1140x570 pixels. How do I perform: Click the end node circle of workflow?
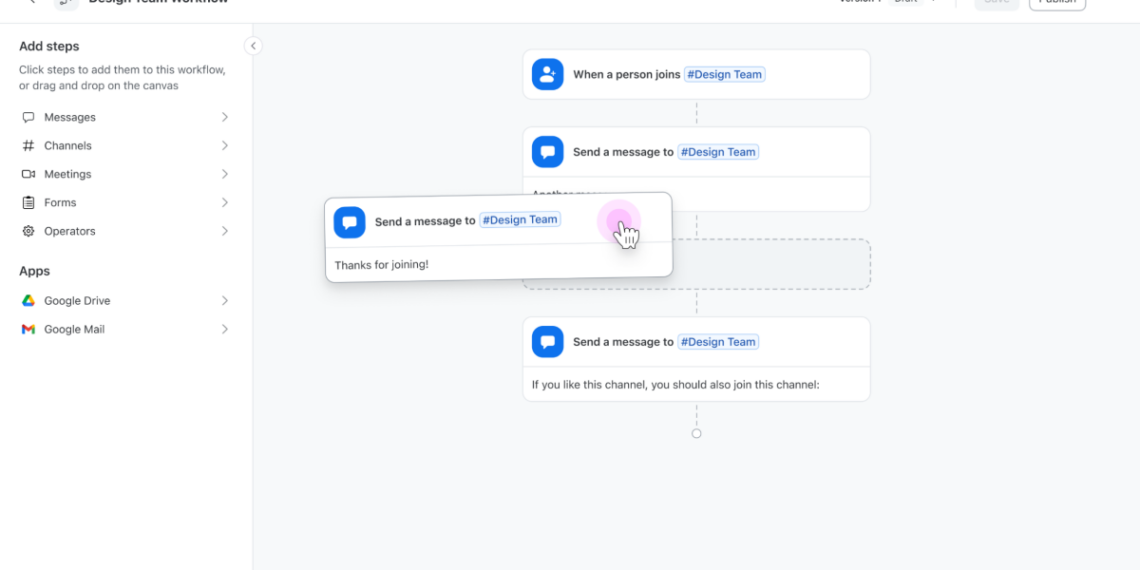coord(696,434)
